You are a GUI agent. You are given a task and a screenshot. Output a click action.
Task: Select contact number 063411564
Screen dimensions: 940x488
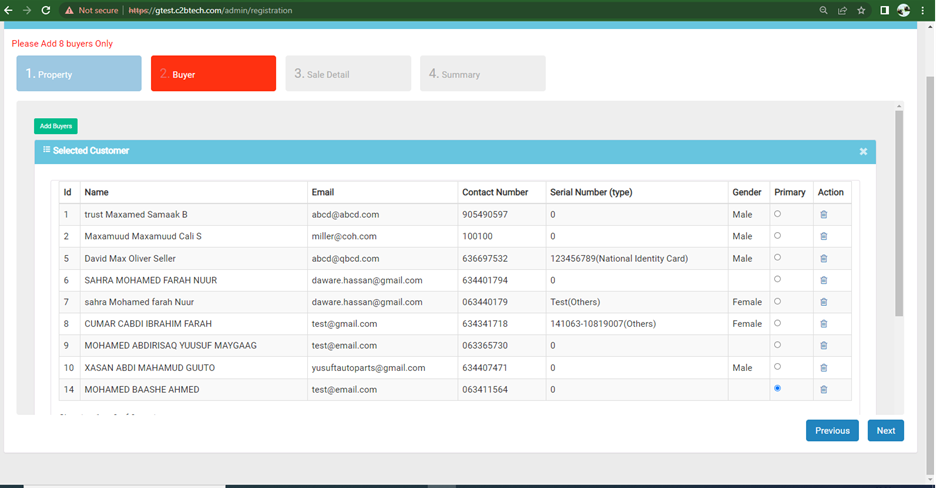click(x=485, y=389)
